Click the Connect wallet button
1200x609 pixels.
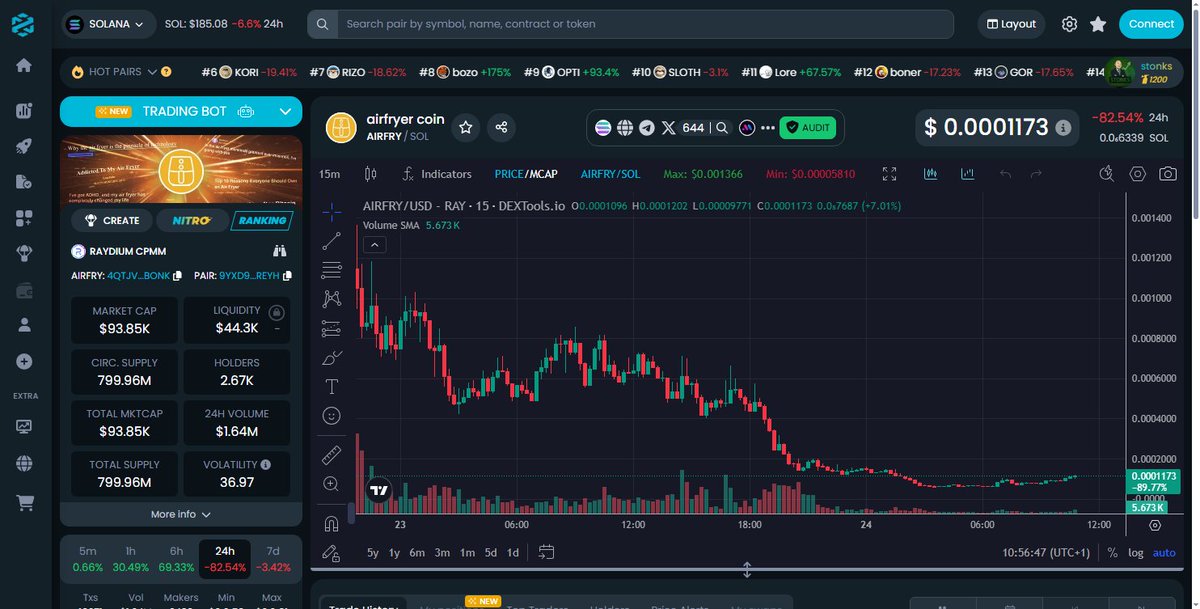1151,24
